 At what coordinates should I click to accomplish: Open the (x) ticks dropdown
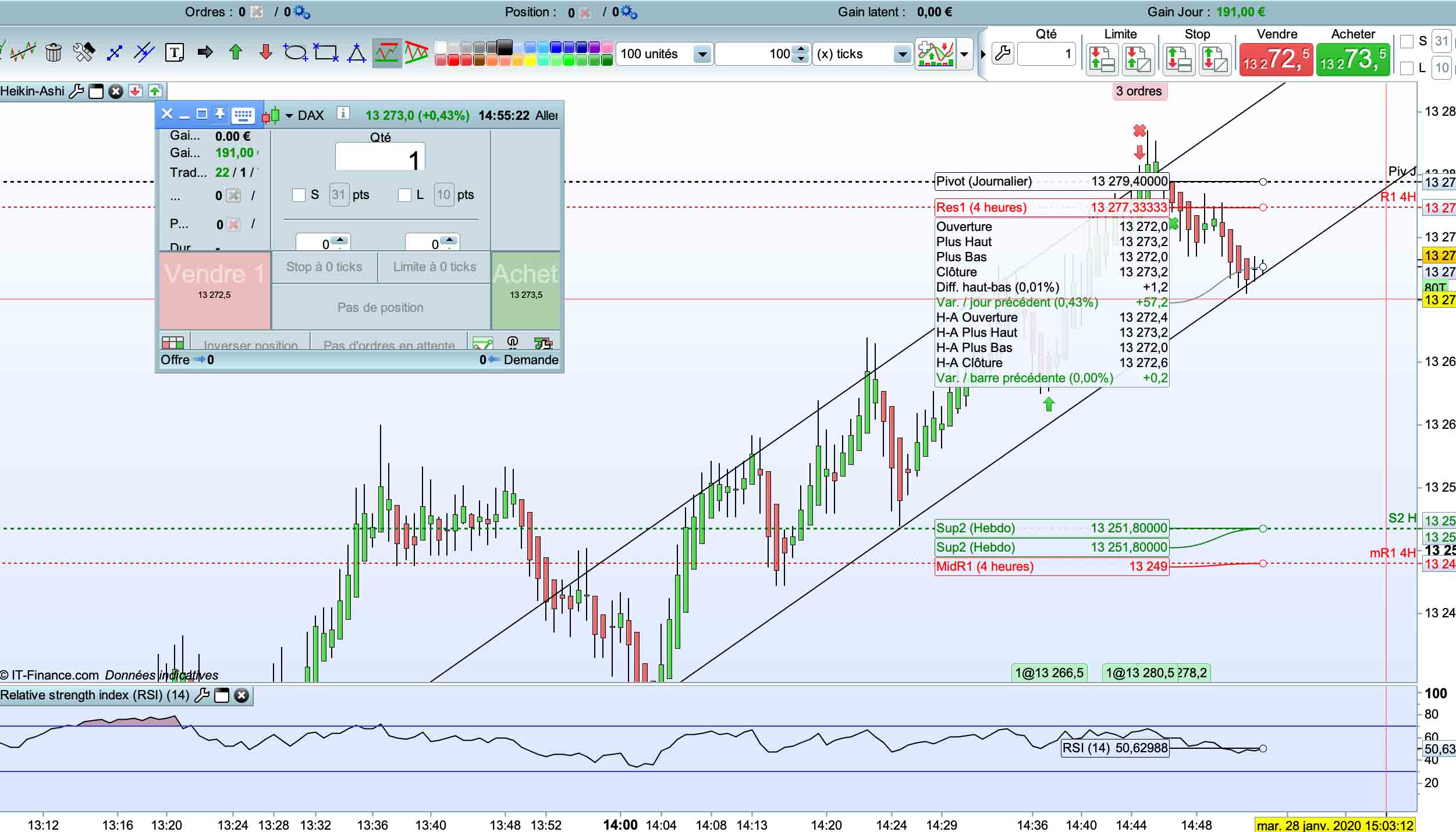[902, 55]
